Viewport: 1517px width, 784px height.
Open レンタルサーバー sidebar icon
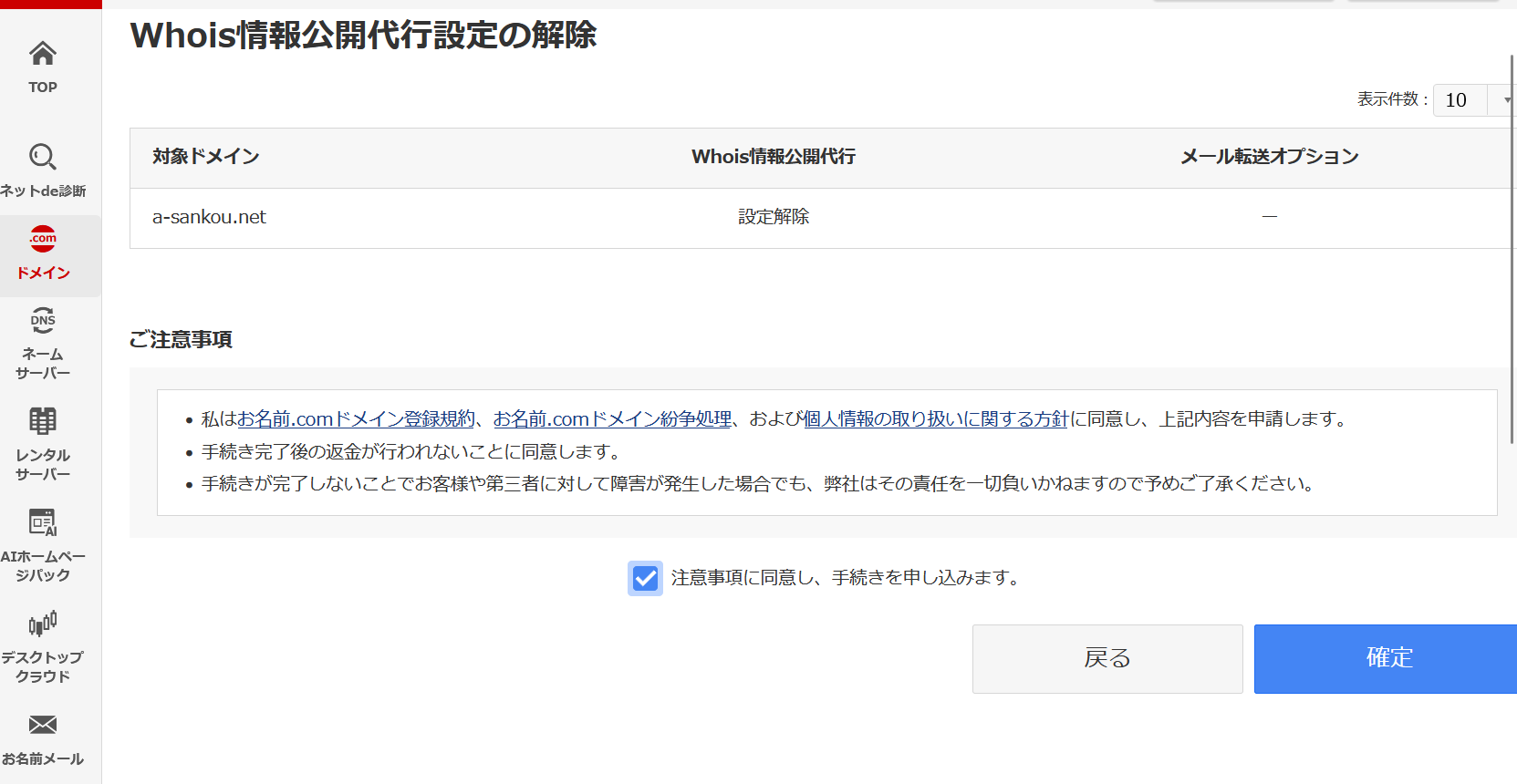click(43, 422)
